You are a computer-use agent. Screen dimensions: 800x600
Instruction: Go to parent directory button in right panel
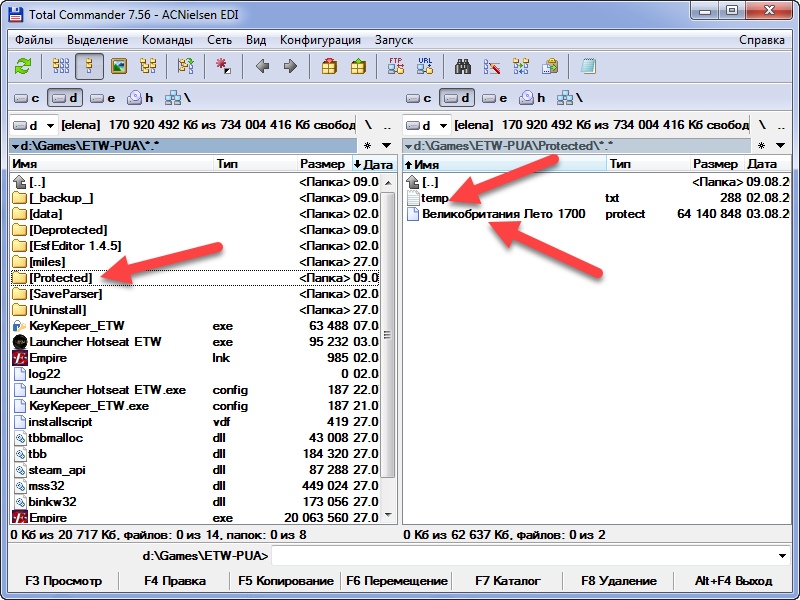(781, 125)
